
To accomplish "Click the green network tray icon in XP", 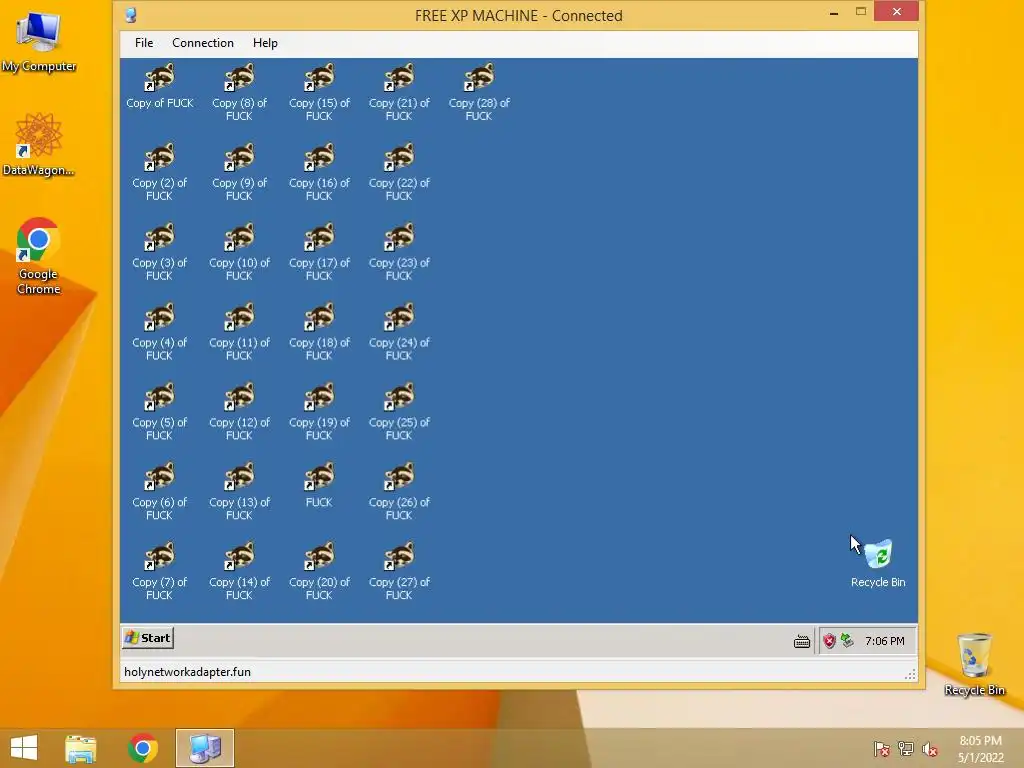I will point(847,641).
